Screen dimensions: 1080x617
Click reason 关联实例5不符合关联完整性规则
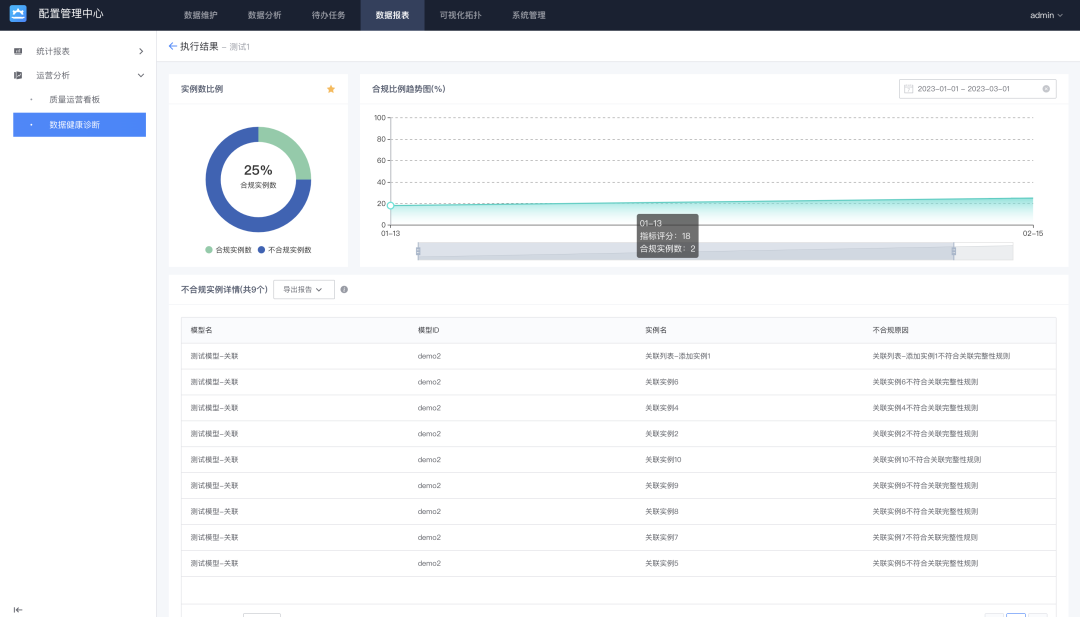pyautogui.click(x=925, y=564)
